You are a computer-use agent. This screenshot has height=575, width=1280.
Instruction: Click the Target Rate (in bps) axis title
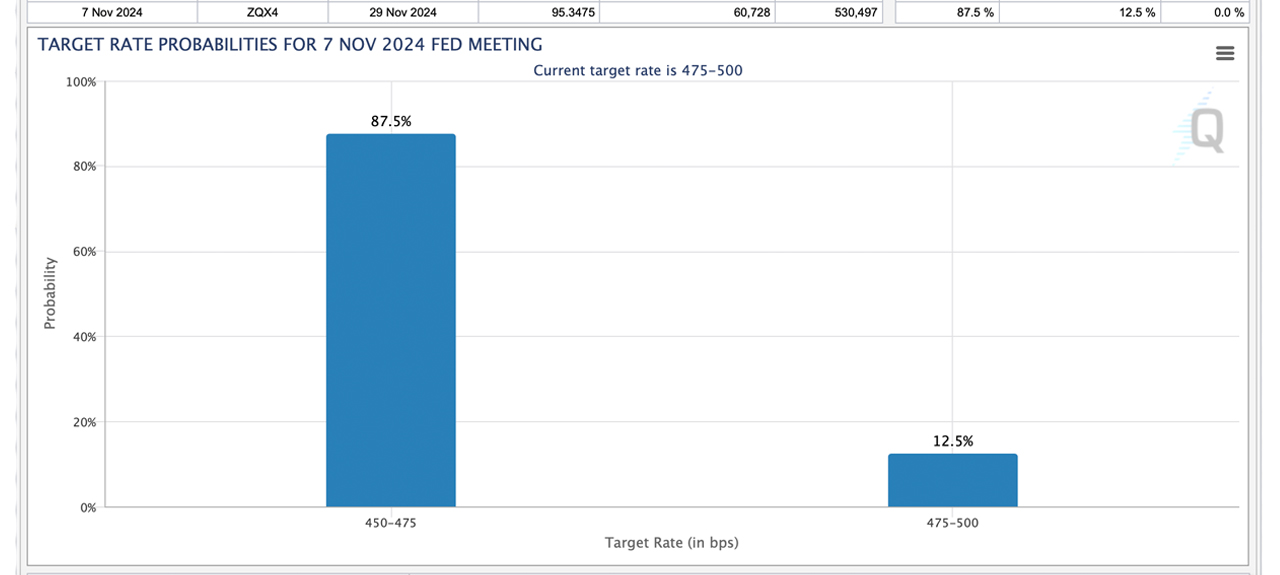tap(671, 543)
